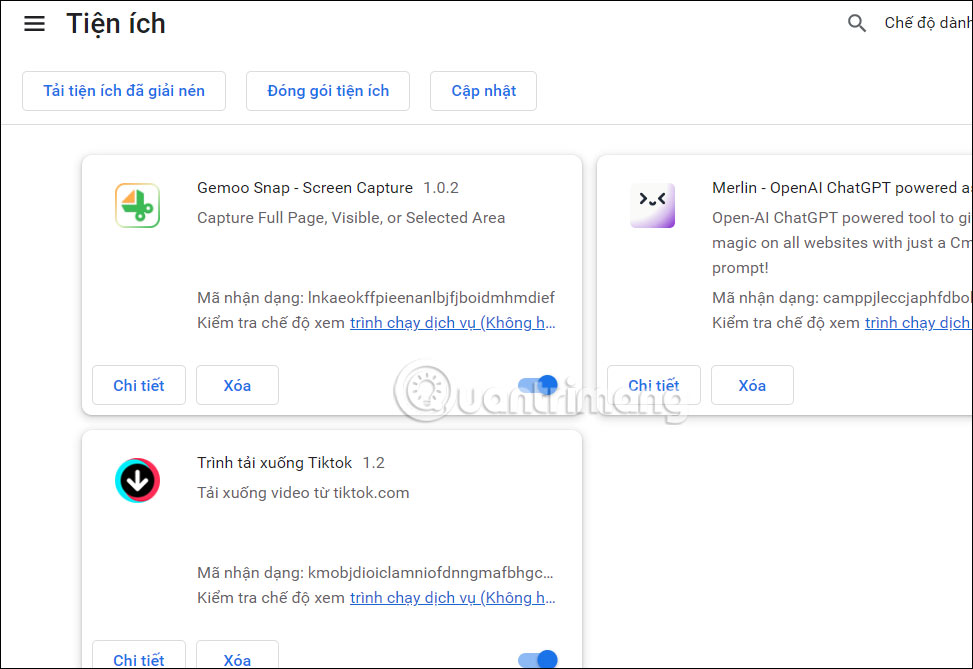Click Xóa to remove Tiktok downloader
This screenshot has height=669, width=973.
[x=237, y=657]
